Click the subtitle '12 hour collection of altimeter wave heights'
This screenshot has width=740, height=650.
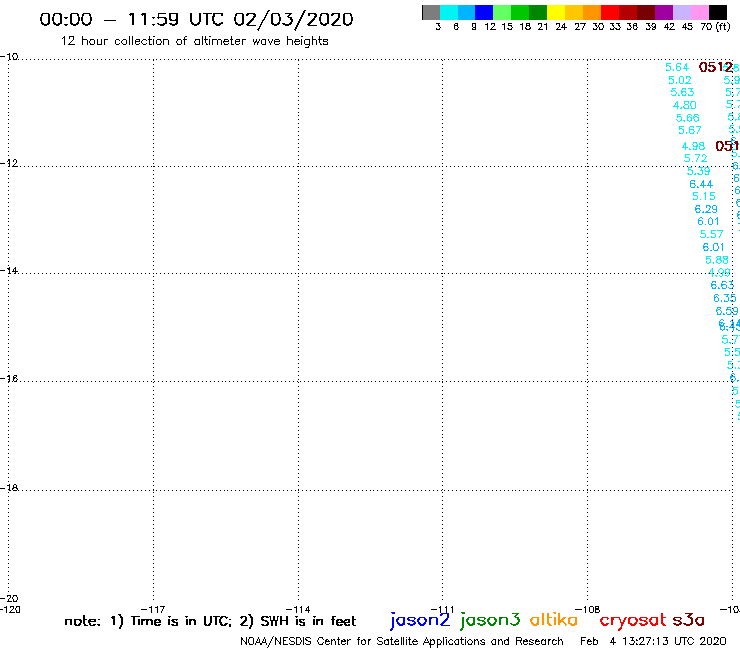[x=194, y=41]
